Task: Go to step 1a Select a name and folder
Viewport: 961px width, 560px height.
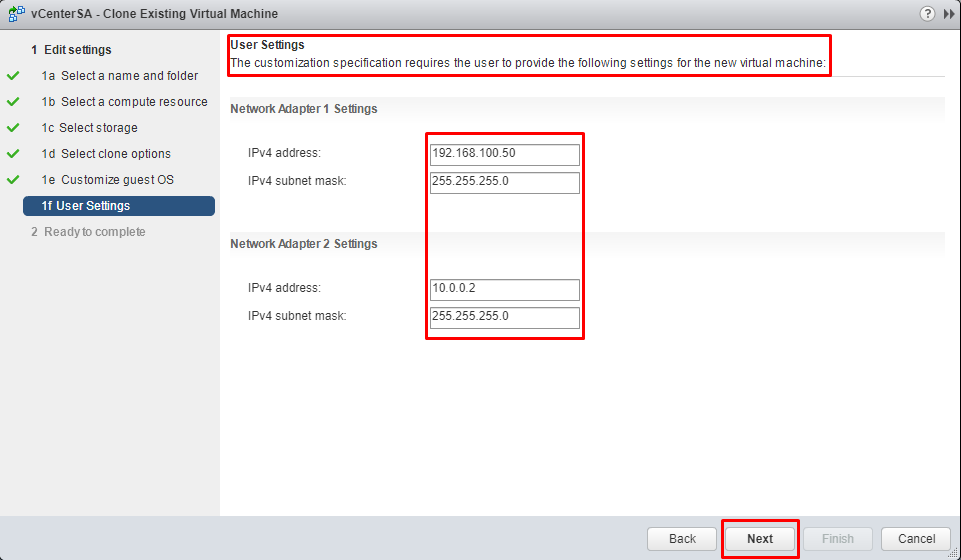Action: pos(120,76)
